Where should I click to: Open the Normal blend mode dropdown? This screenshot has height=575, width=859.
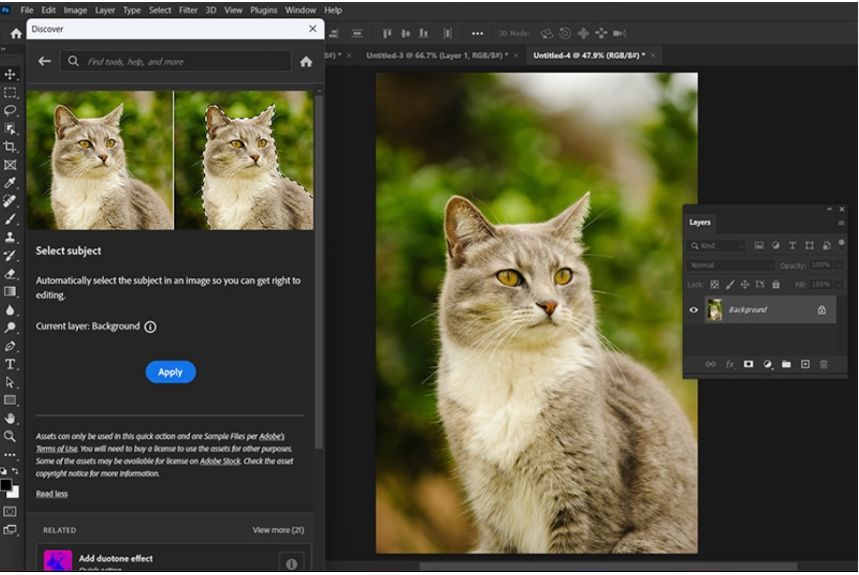732,265
